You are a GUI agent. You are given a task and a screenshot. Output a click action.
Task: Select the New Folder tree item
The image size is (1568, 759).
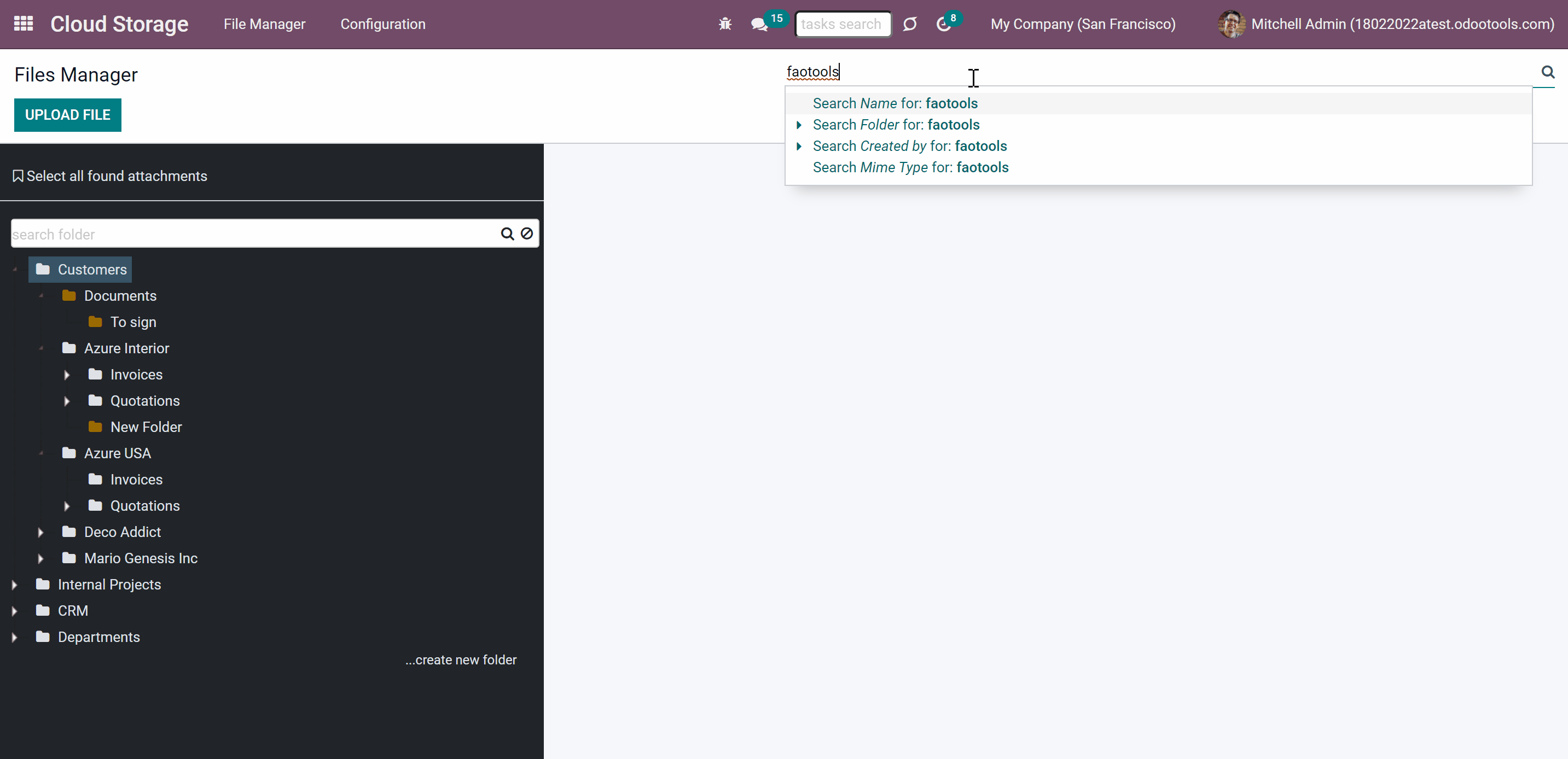pyautogui.click(x=146, y=427)
